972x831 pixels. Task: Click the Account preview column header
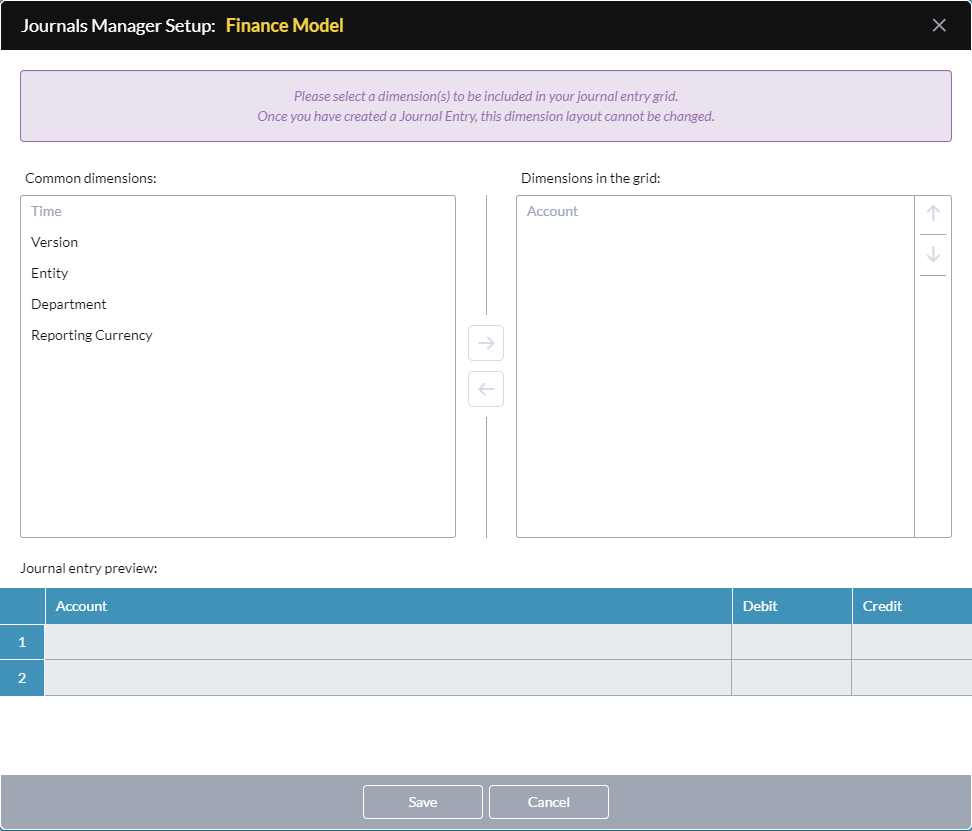pos(388,606)
